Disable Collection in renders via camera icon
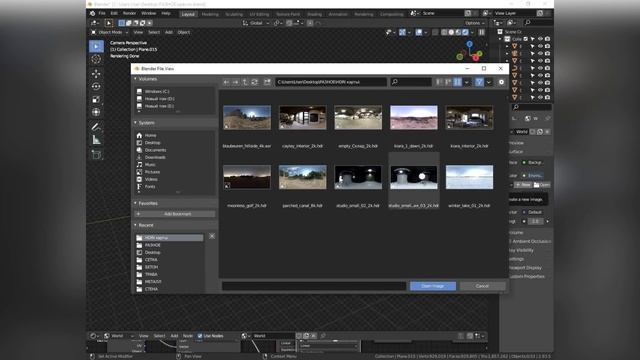The height and width of the screenshot is (360, 640). [x=547, y=39]
